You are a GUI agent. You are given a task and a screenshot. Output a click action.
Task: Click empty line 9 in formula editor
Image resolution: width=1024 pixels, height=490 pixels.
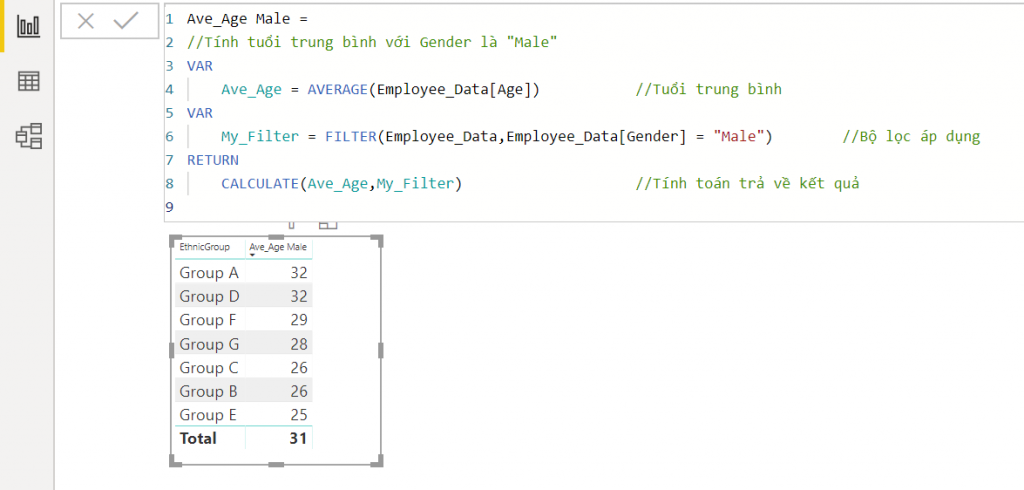(400, 207)
